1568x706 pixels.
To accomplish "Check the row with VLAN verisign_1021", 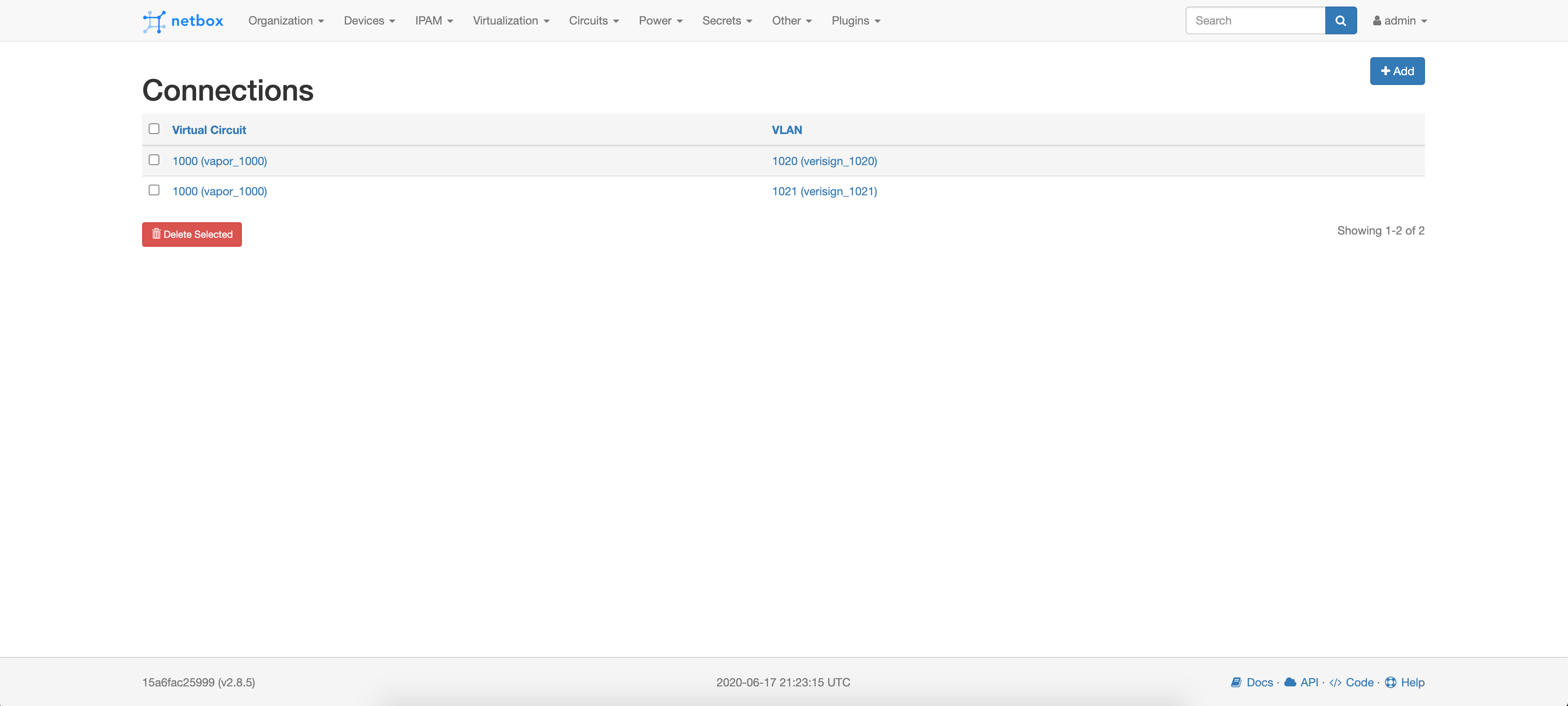I will [x=154, y=190].
